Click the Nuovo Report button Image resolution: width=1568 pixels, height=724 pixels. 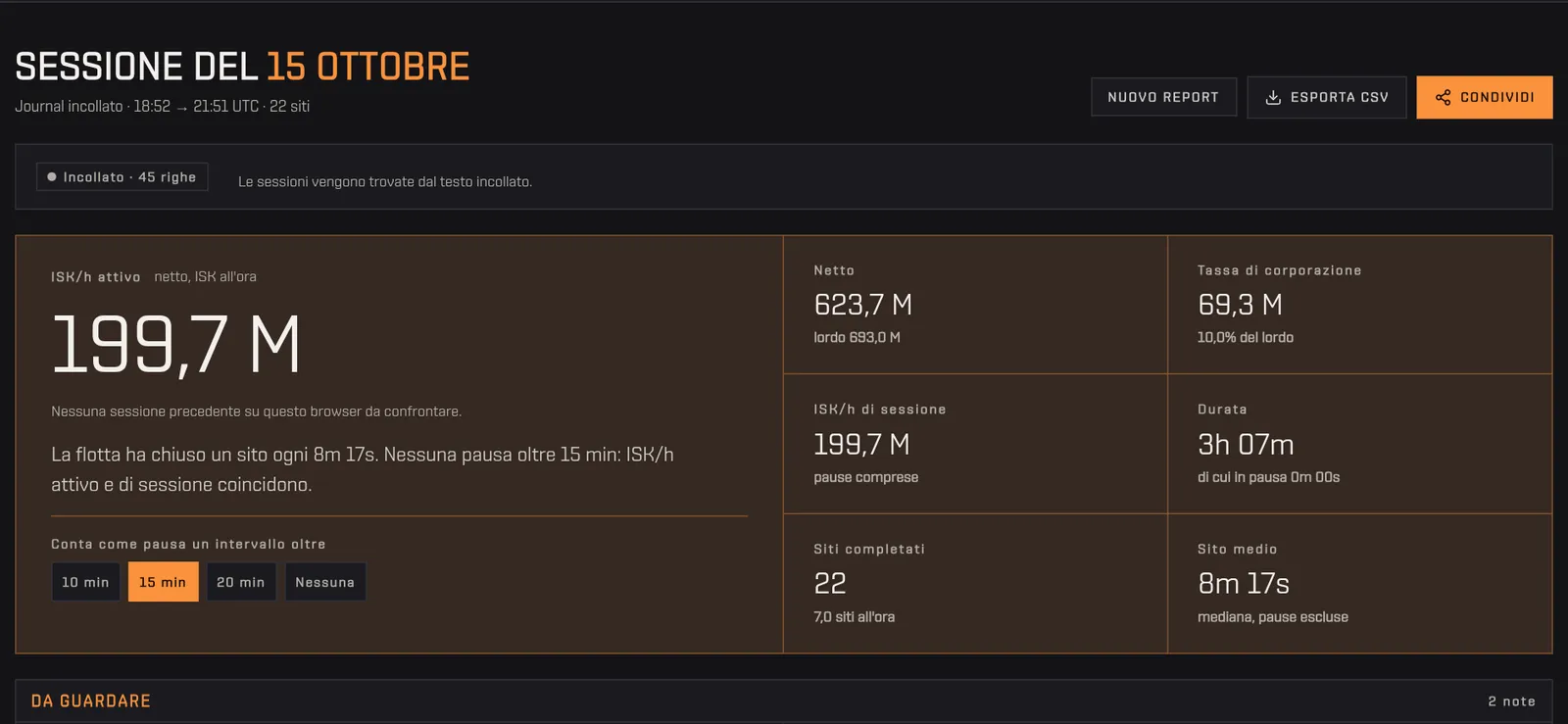click(1163, 97)
